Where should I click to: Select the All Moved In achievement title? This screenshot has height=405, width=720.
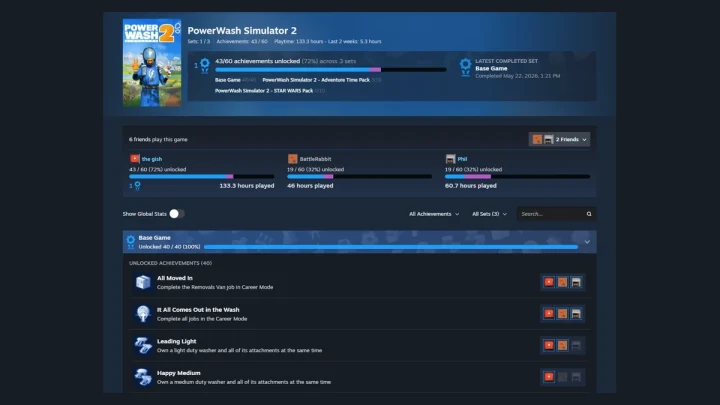coord(174,278)
